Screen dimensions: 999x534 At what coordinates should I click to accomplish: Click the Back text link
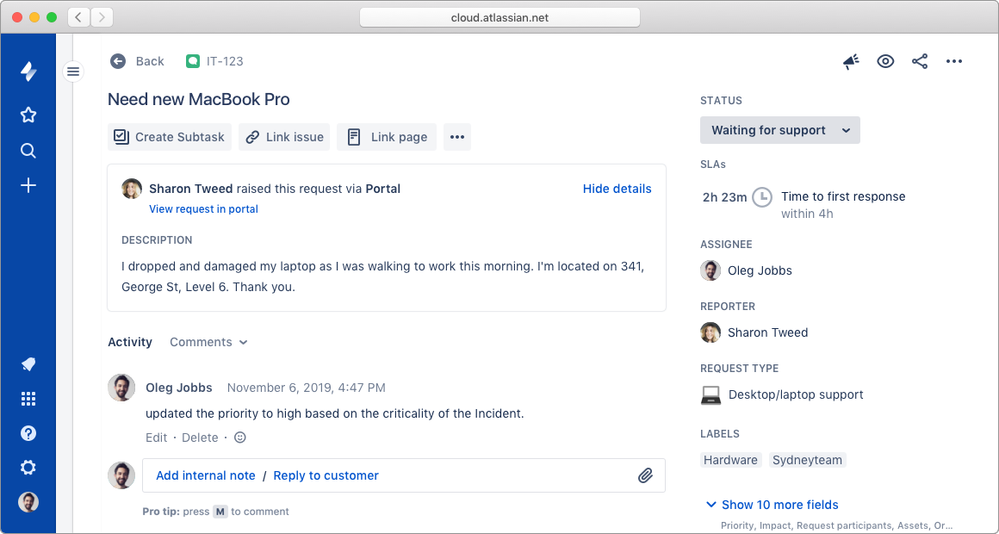[x=150, y=61]
